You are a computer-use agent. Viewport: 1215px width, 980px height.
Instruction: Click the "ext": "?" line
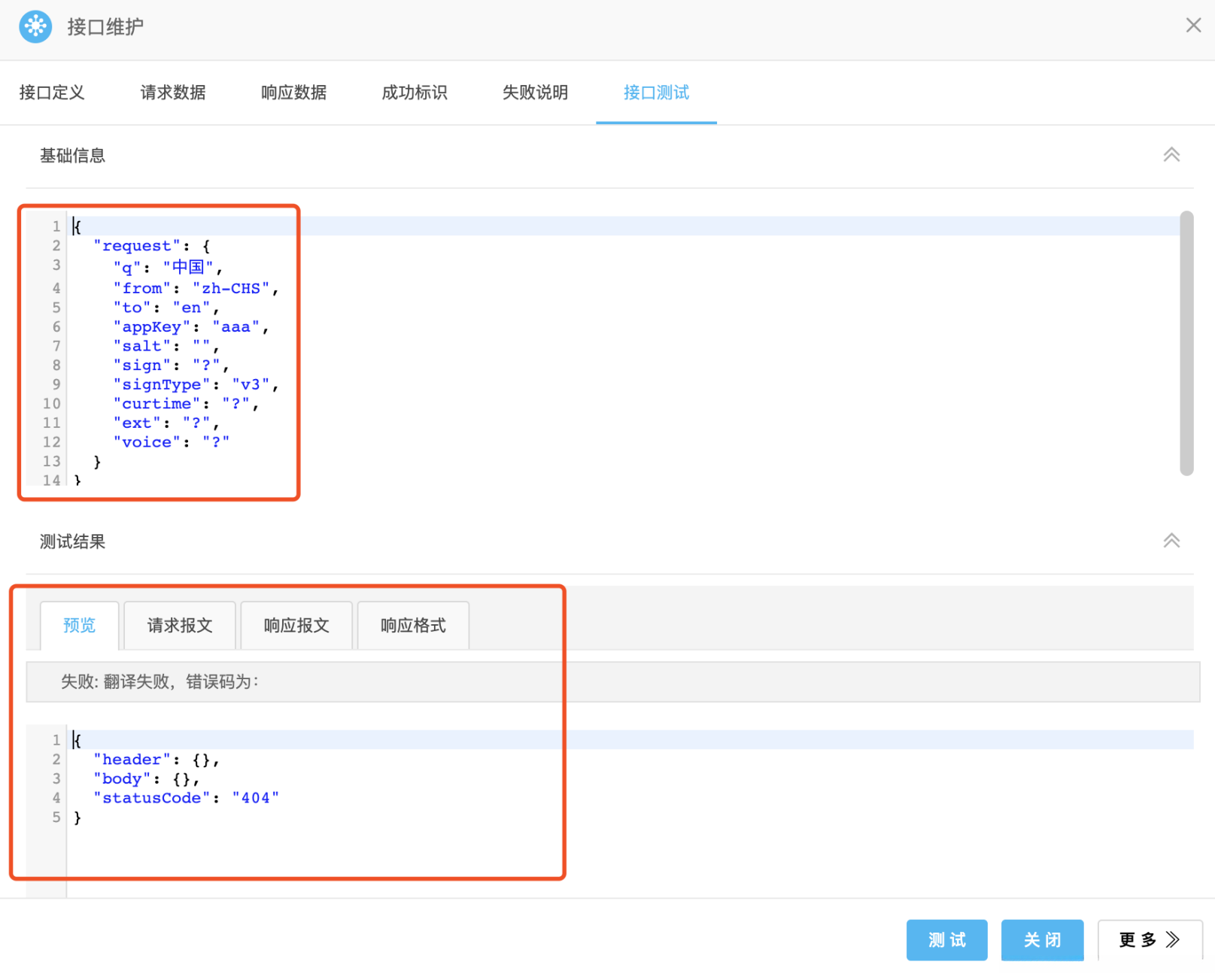(x=166, y=423)
